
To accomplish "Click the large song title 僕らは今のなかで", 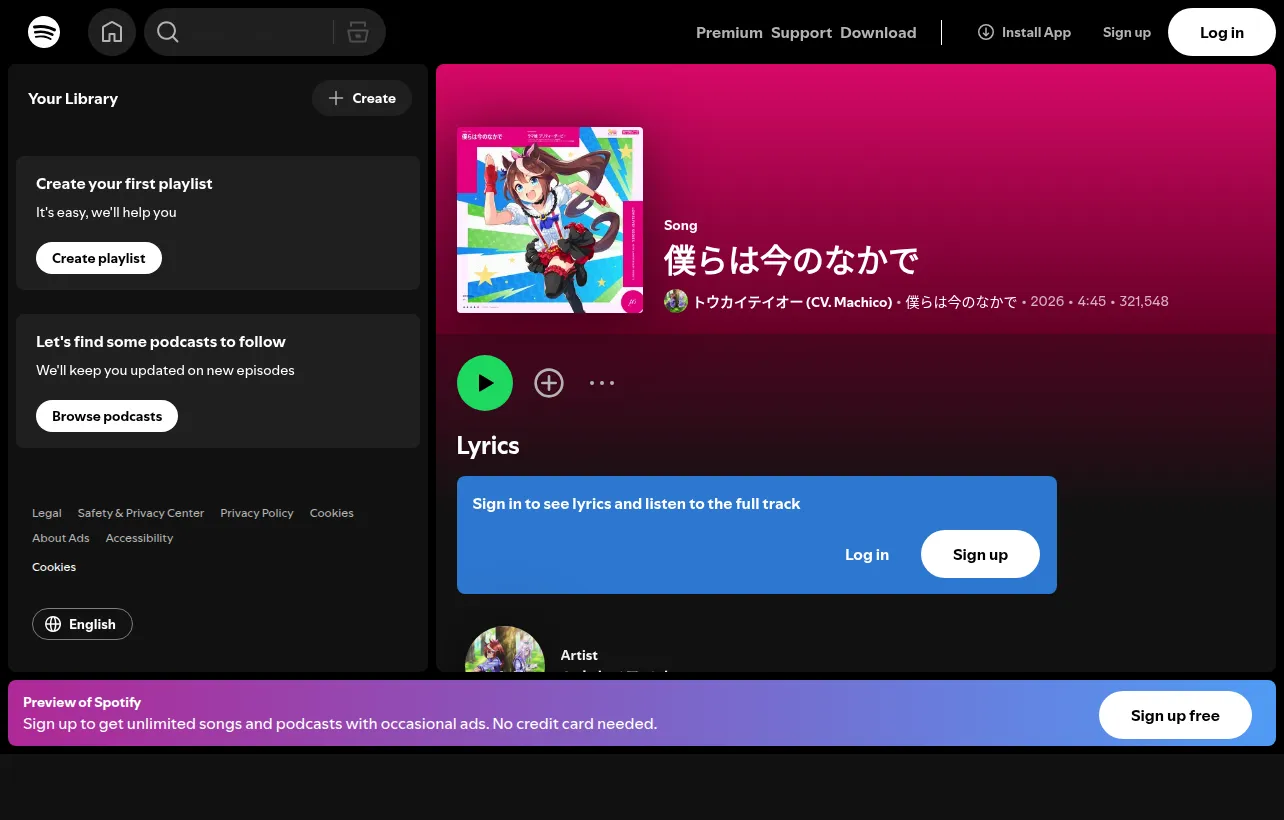I will (x=791, y=260).
